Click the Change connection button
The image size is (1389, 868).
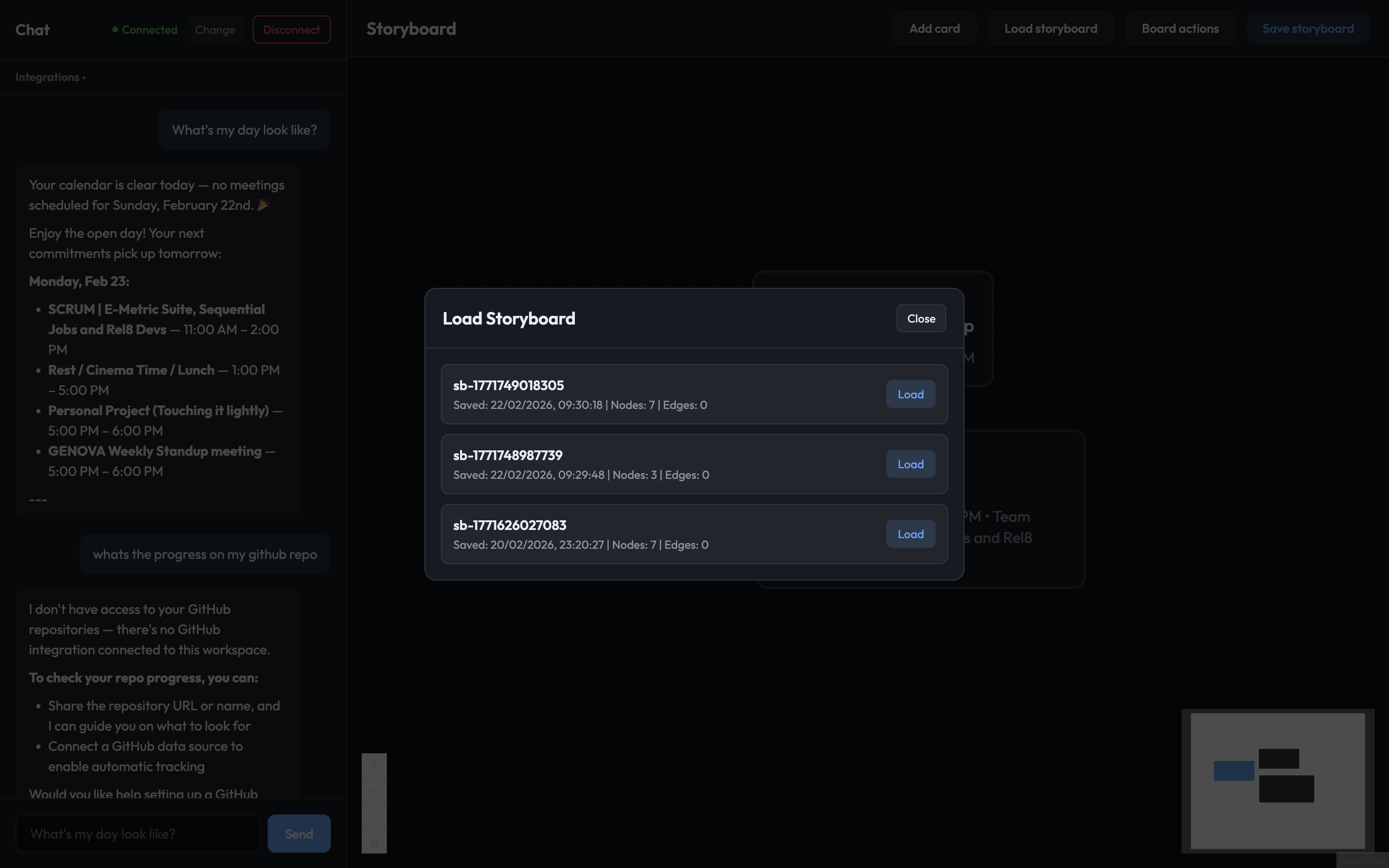pyautogui.click(x=215, y=30)
